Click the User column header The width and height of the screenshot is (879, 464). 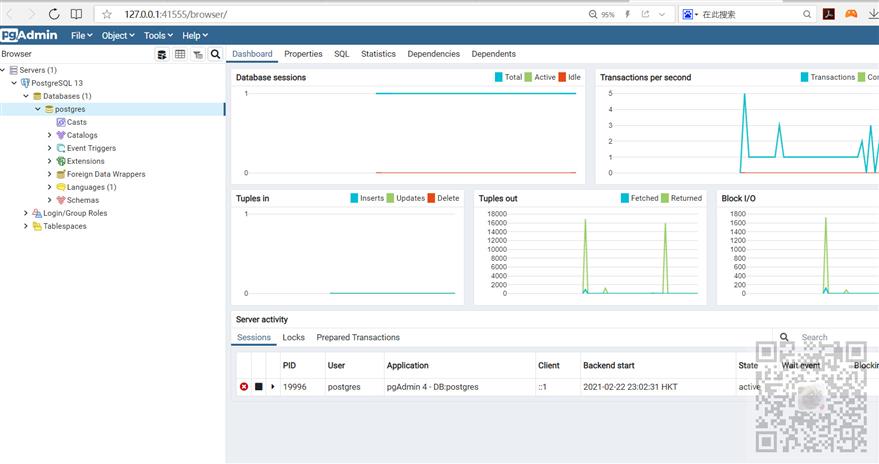tap(354, 365)
